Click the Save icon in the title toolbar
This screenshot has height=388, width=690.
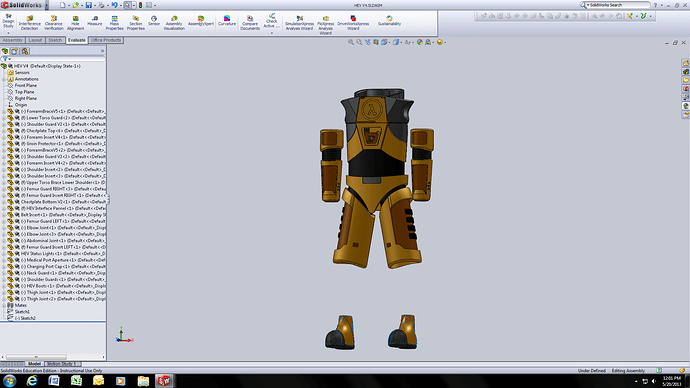coord(89,5)
